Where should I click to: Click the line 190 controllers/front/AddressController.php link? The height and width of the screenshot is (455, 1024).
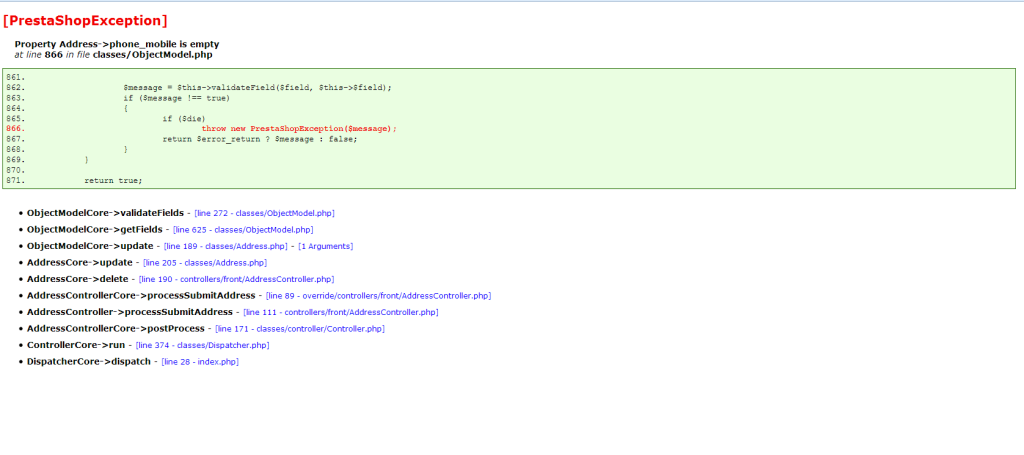[x=236, y=279]
